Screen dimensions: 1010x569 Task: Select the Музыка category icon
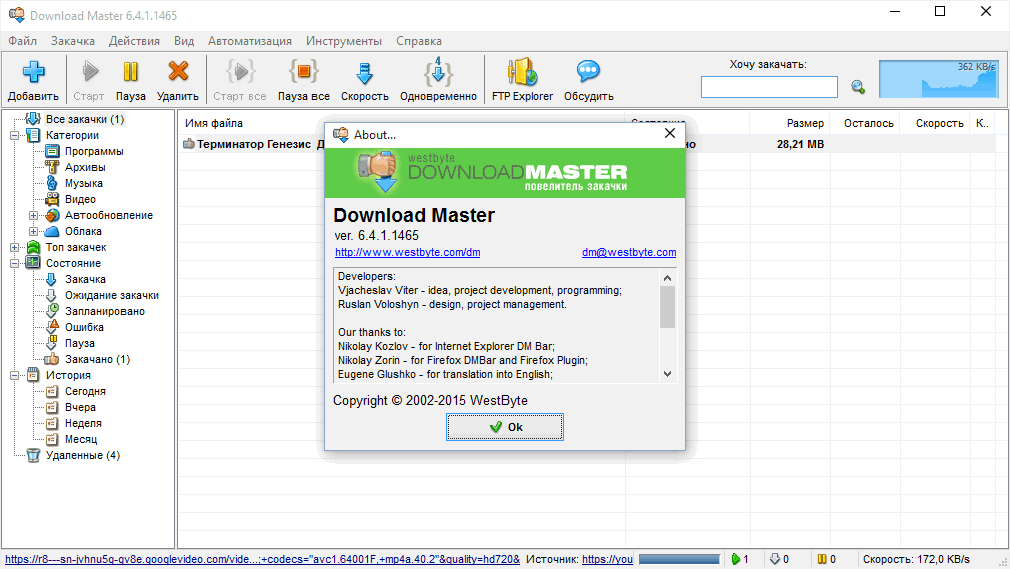[x=52, y=183]
